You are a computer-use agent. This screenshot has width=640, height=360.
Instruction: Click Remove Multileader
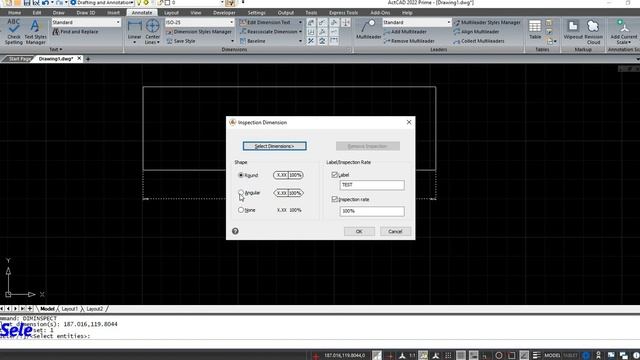click(409, 41)
